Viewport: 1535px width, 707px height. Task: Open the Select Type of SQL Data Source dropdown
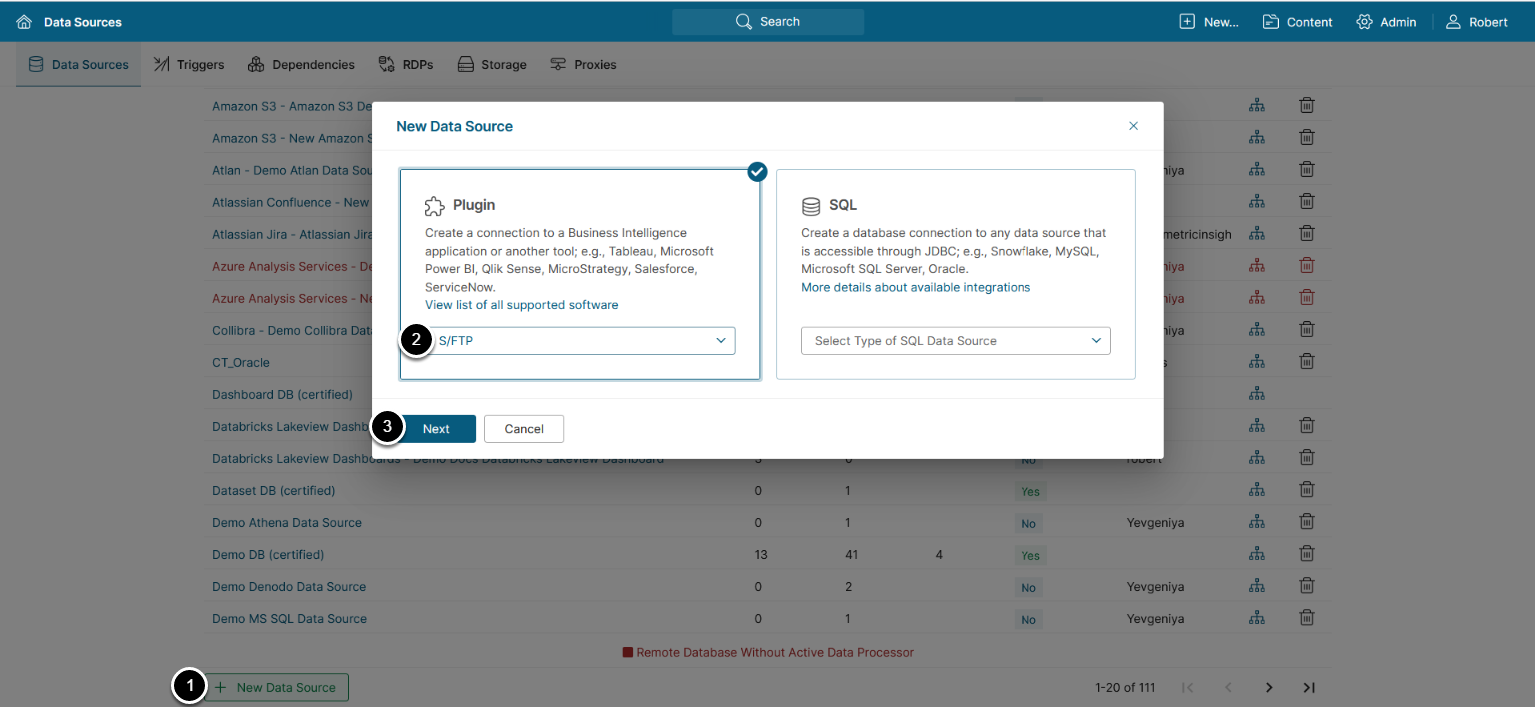coord(955,341)
